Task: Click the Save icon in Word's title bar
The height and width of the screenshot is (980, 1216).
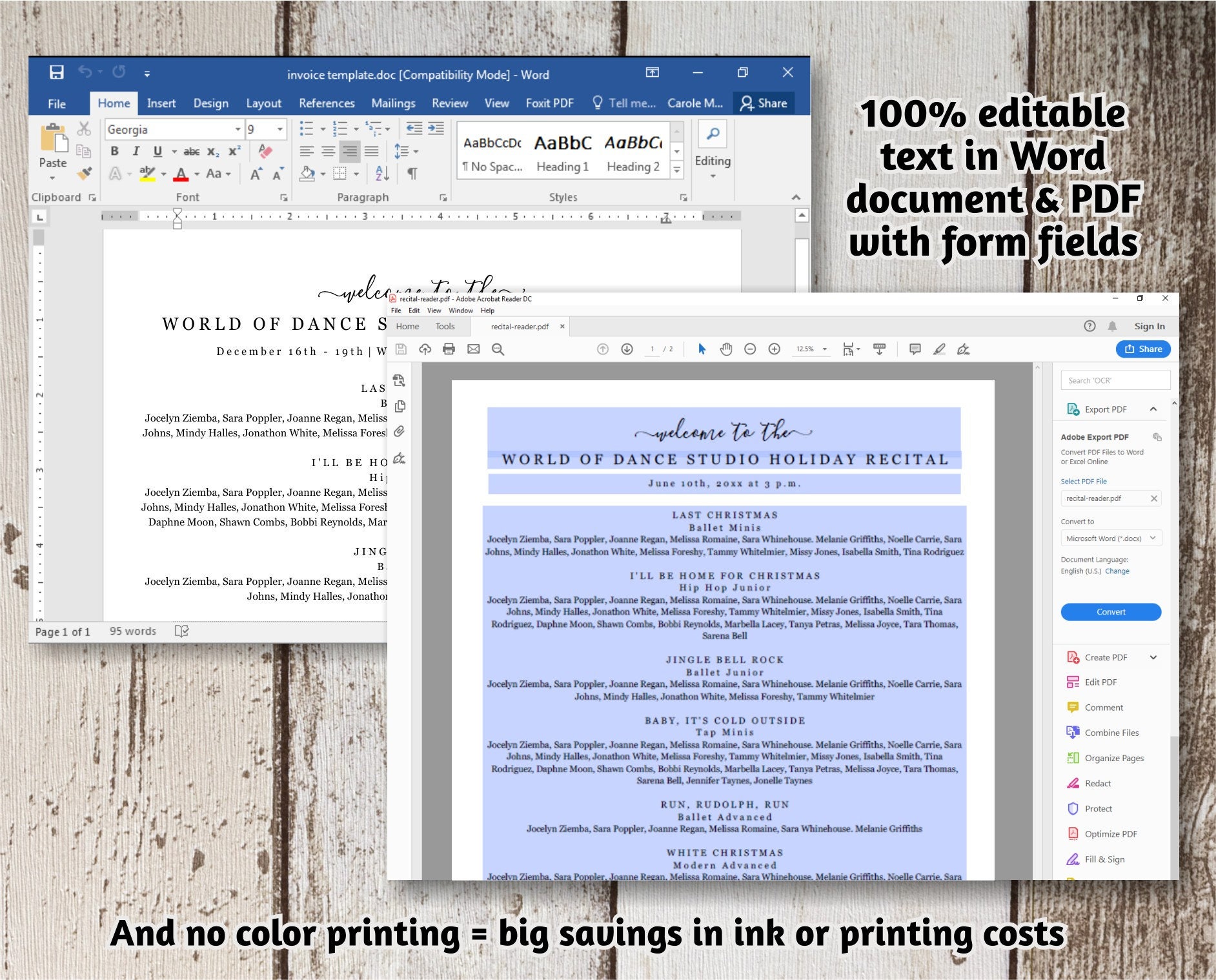Action: (x=57, y=72)
